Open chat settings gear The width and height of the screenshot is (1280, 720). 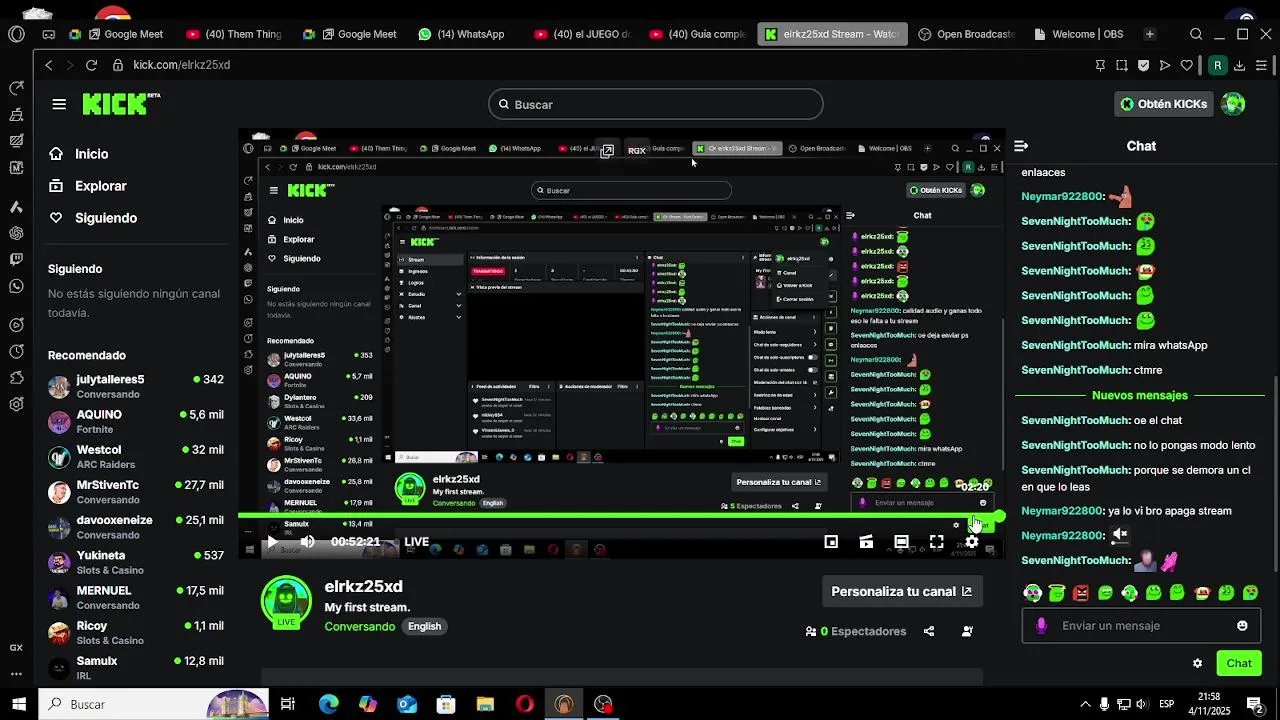point(1197,663)
